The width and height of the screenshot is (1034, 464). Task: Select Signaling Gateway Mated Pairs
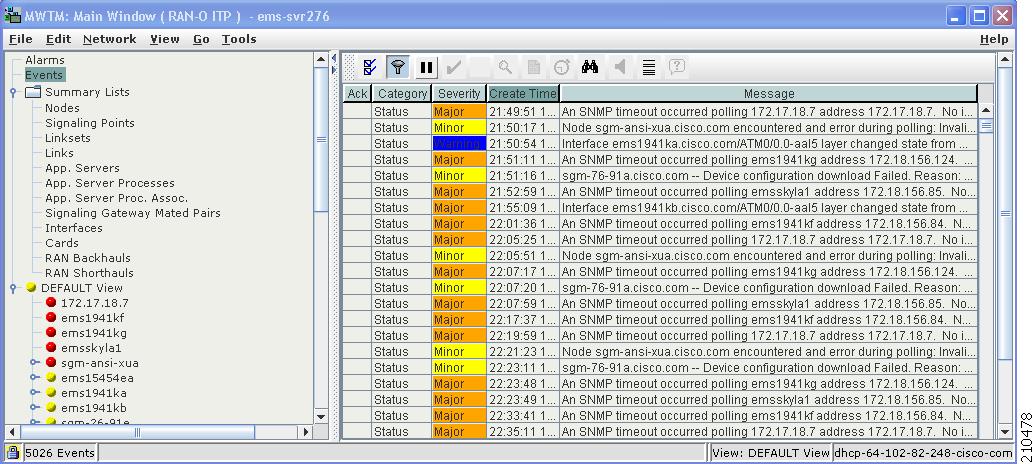(133, 213)
